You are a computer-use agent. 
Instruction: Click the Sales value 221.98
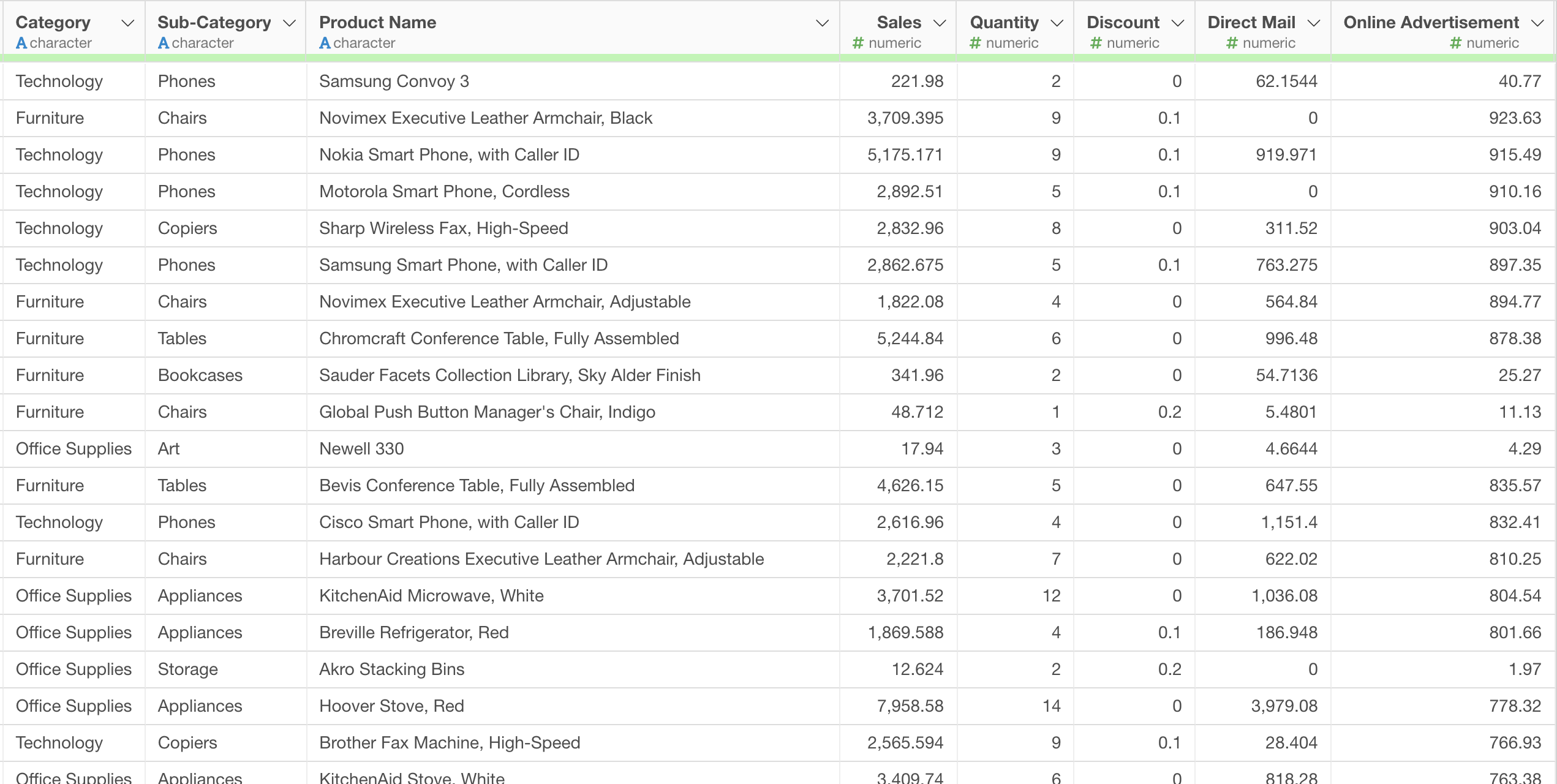point(917,81)
